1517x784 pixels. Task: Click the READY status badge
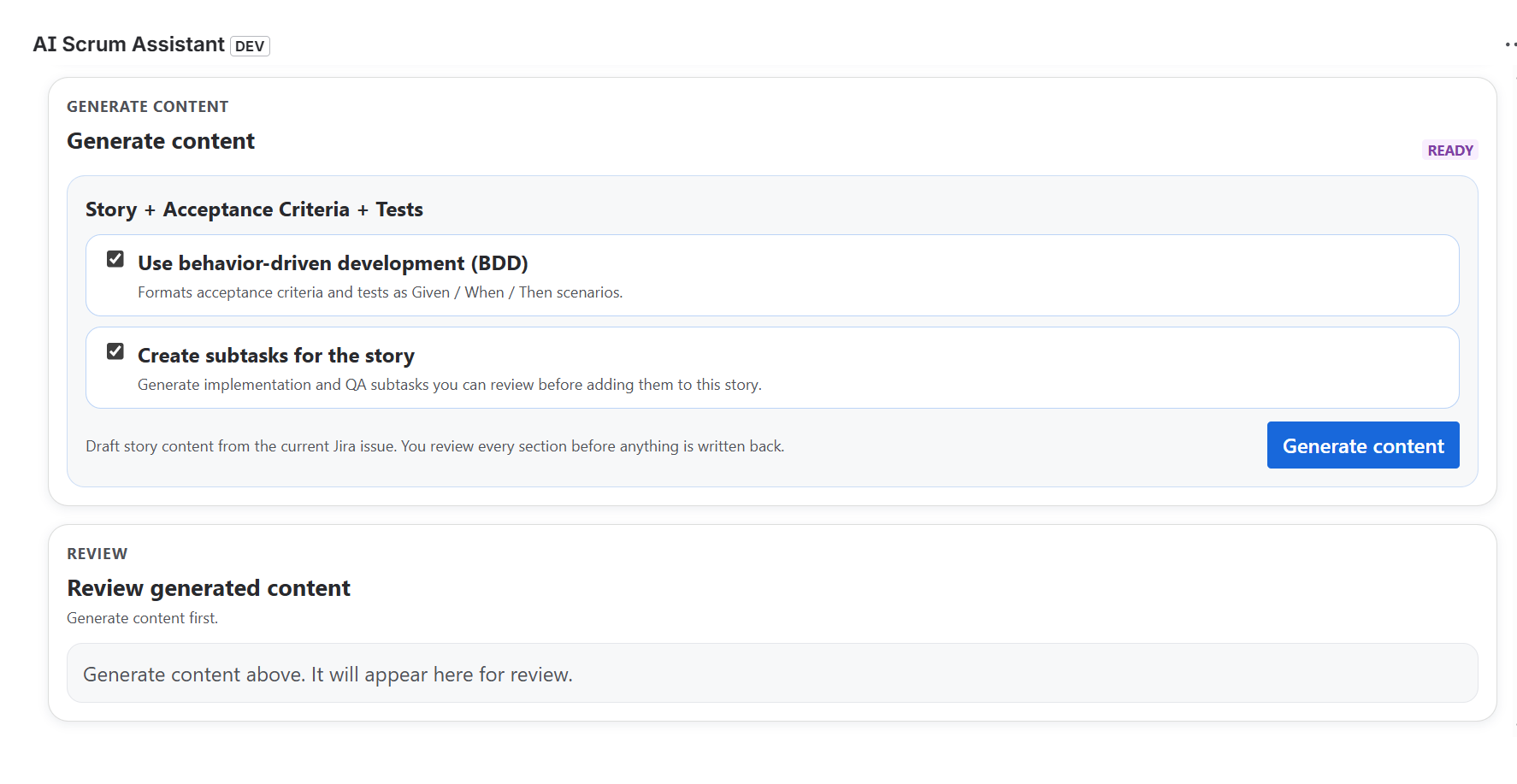click(1450, 150)
